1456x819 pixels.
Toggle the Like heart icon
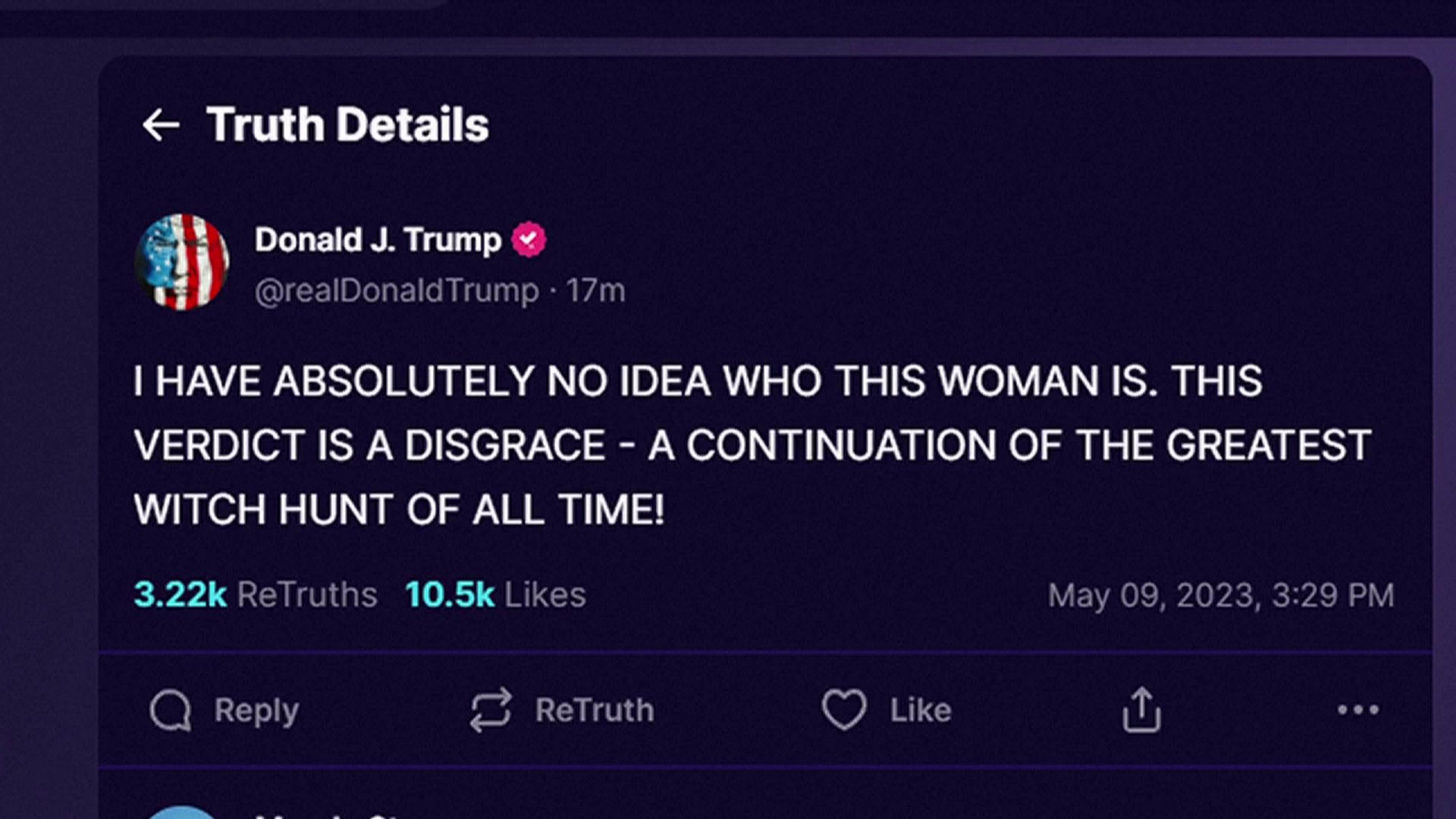(x=844, y=710)
